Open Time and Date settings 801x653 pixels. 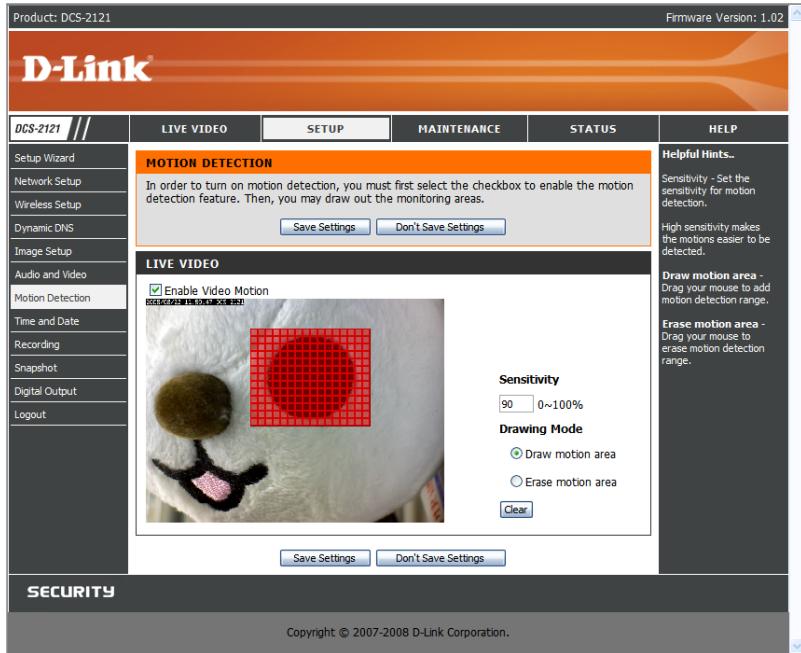(x=68, y=321)
